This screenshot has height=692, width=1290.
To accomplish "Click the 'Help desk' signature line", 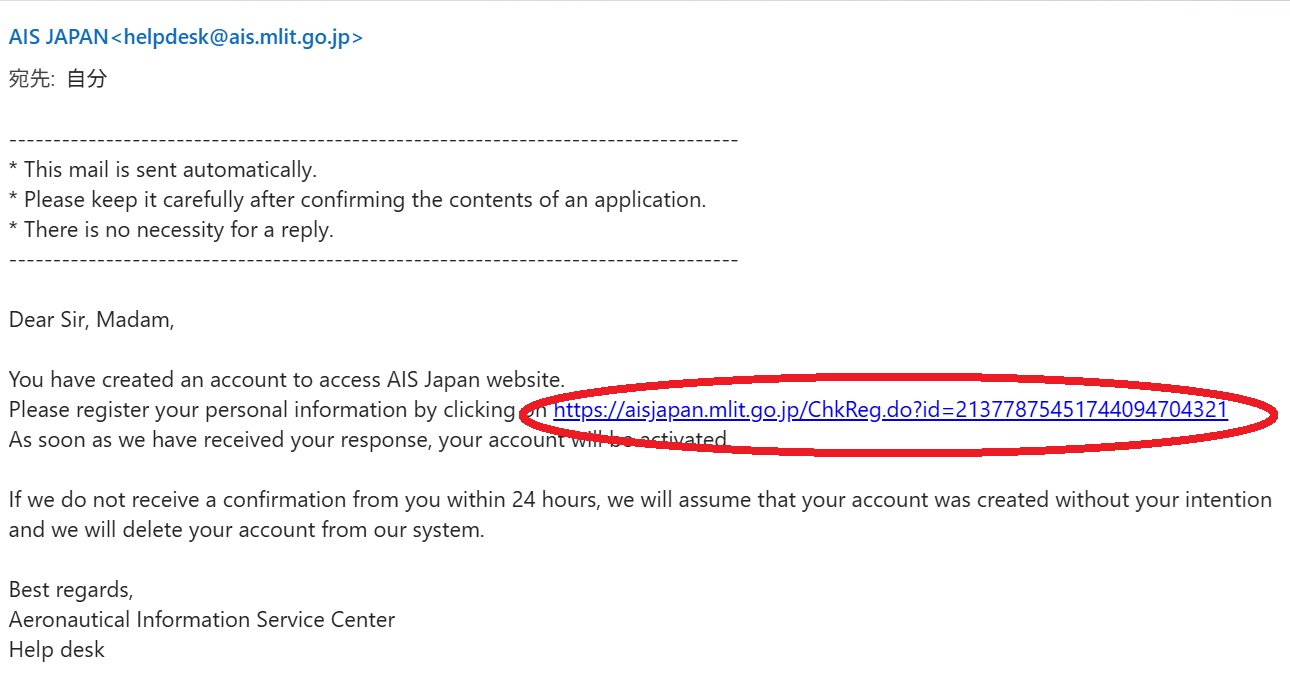I will pos(57,650).
